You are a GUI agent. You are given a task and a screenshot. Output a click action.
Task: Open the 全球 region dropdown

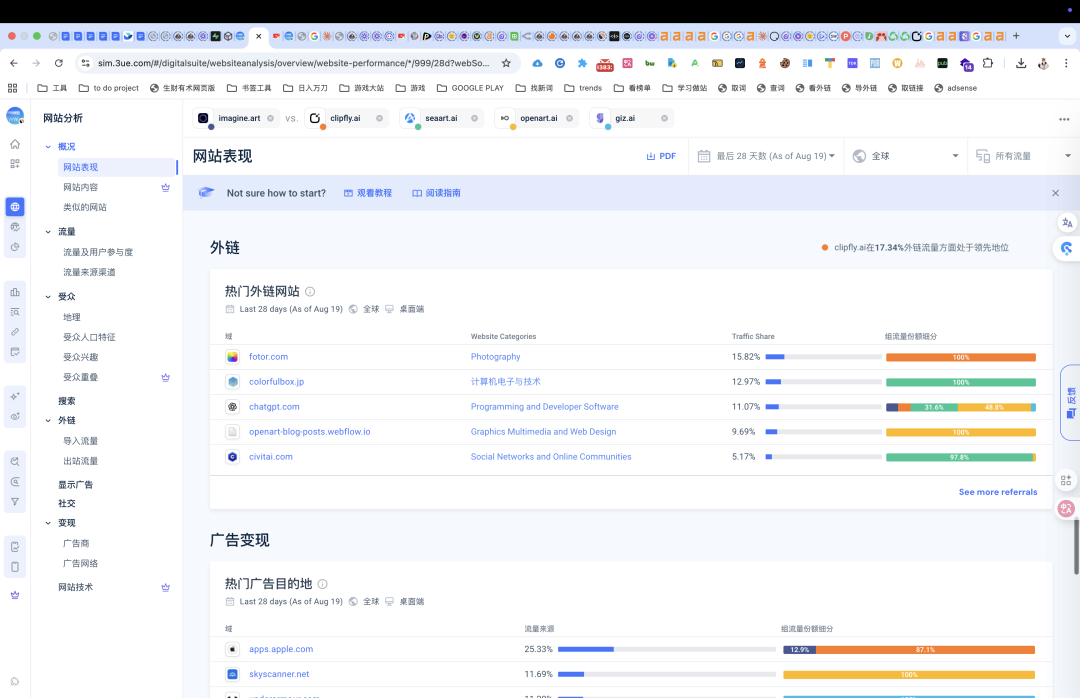point(906,156)
